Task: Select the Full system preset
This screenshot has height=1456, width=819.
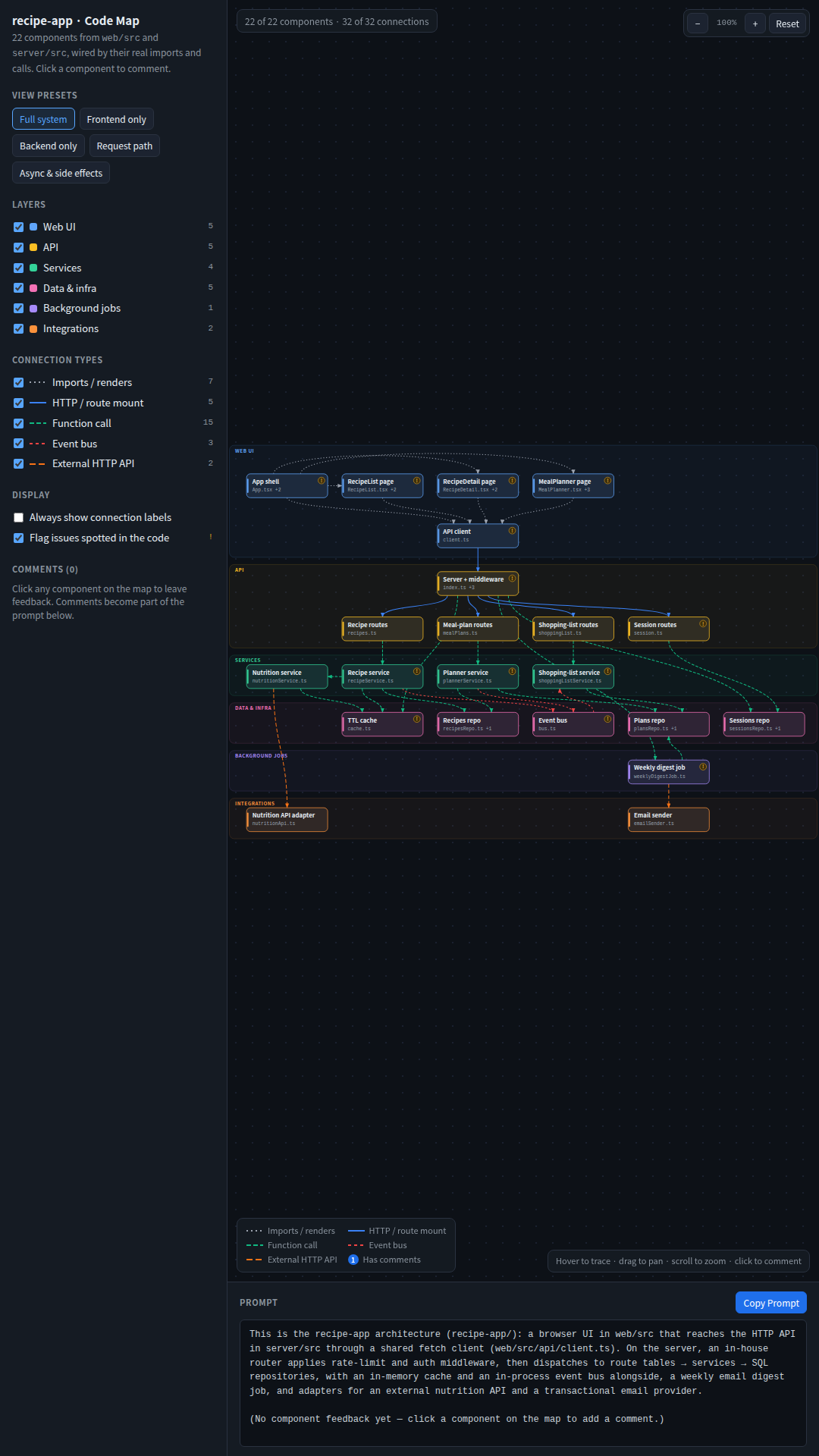Action: (43, 119)
